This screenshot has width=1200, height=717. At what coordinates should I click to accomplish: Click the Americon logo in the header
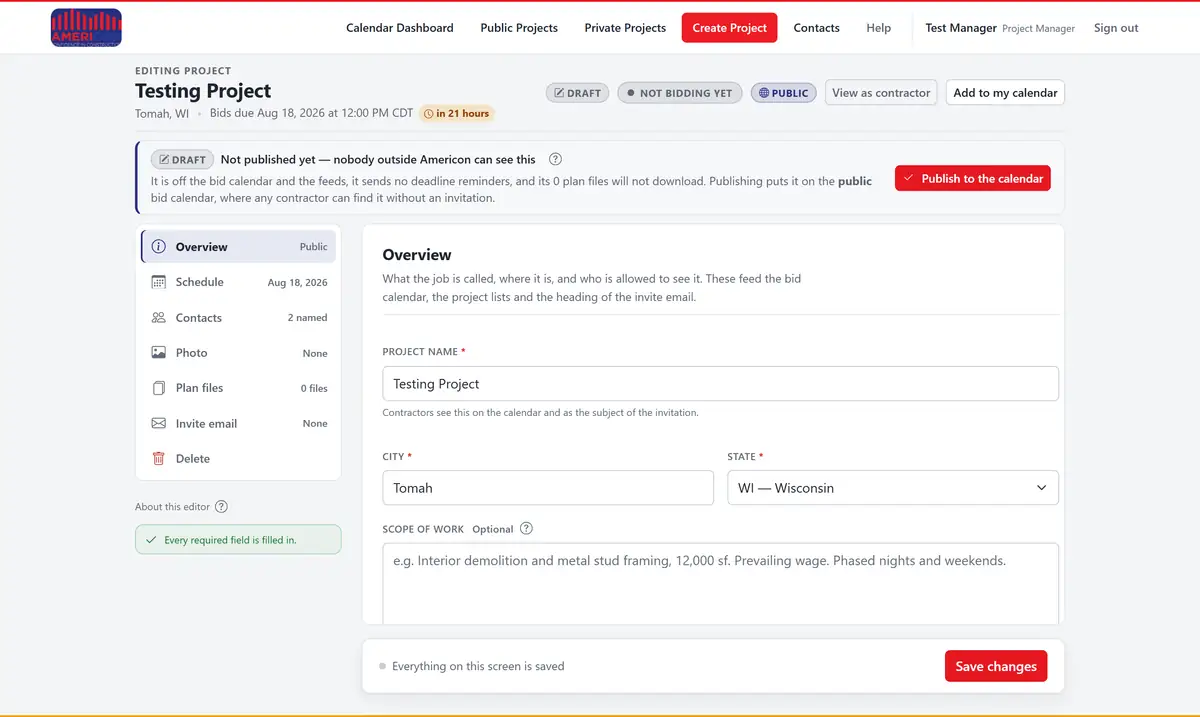coord(86,28)
